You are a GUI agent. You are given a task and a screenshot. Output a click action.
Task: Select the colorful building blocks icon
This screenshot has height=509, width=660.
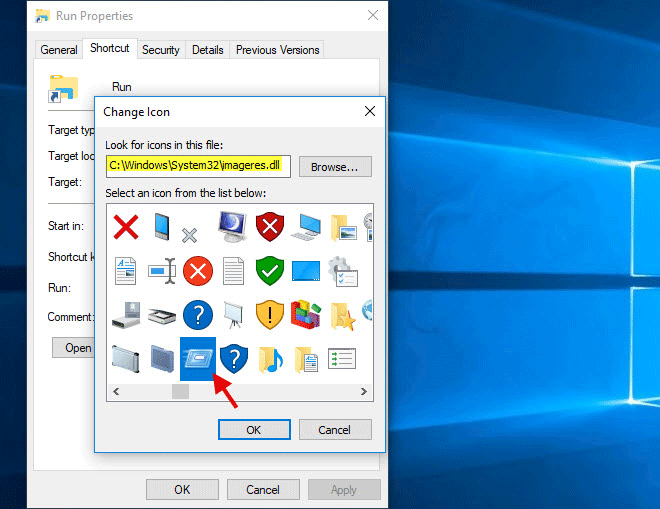tap(306, 314)
